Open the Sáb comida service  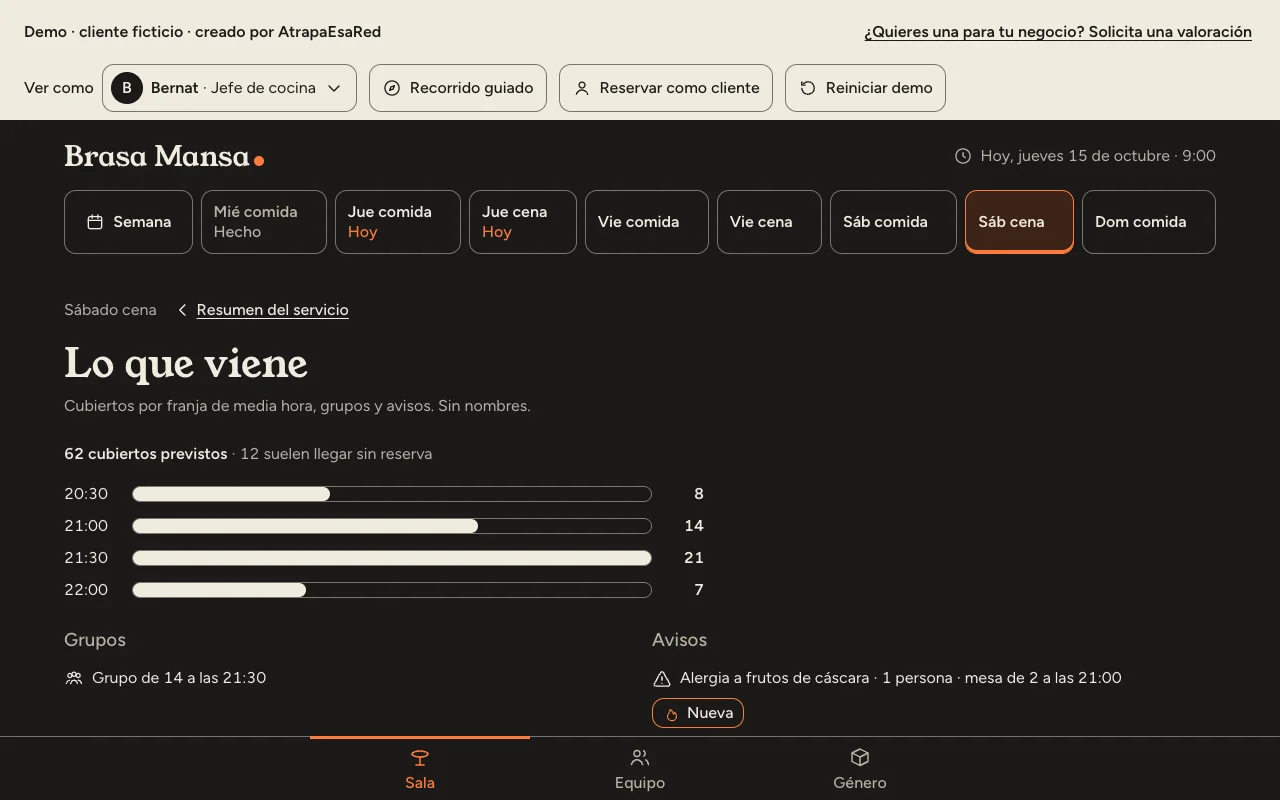pyautogui.click(x=893, y=222)
